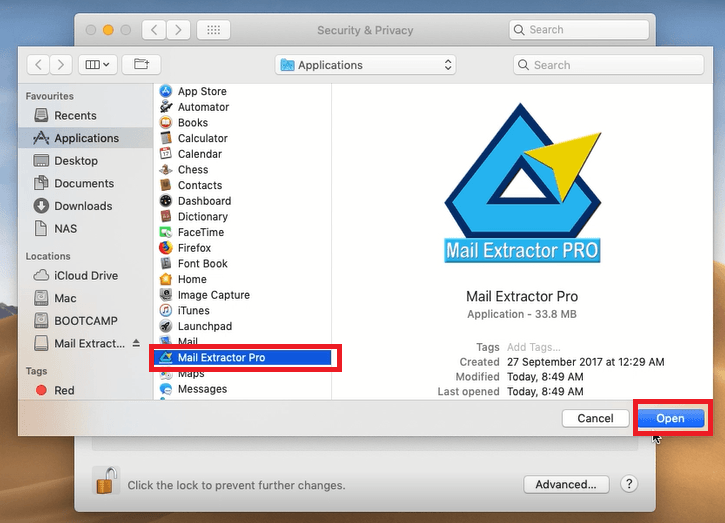The height and width of the screenshot is (523, 725).
Task: Open Documents in the sidebar
Action: pyautogui.click(x=86, y=184)
